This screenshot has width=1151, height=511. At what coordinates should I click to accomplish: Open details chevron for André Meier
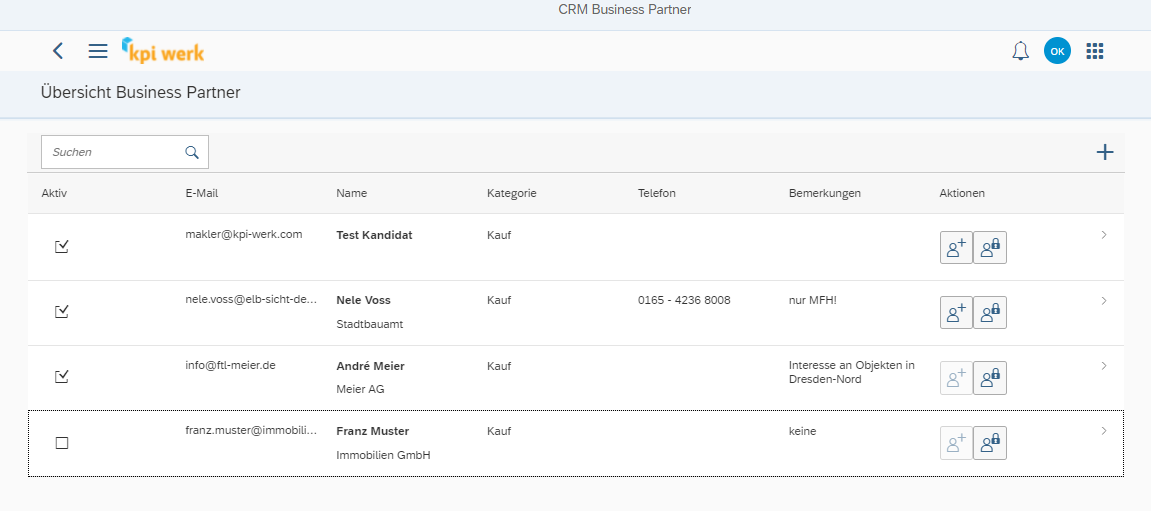(1103, 366)
